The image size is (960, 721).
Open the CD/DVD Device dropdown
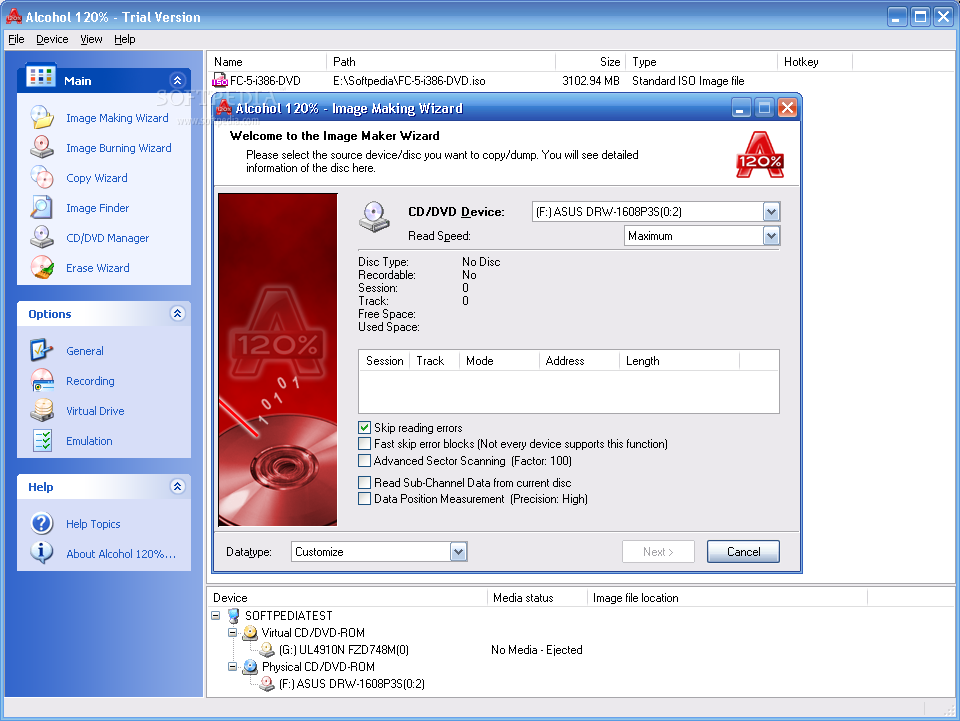[770, 212]
